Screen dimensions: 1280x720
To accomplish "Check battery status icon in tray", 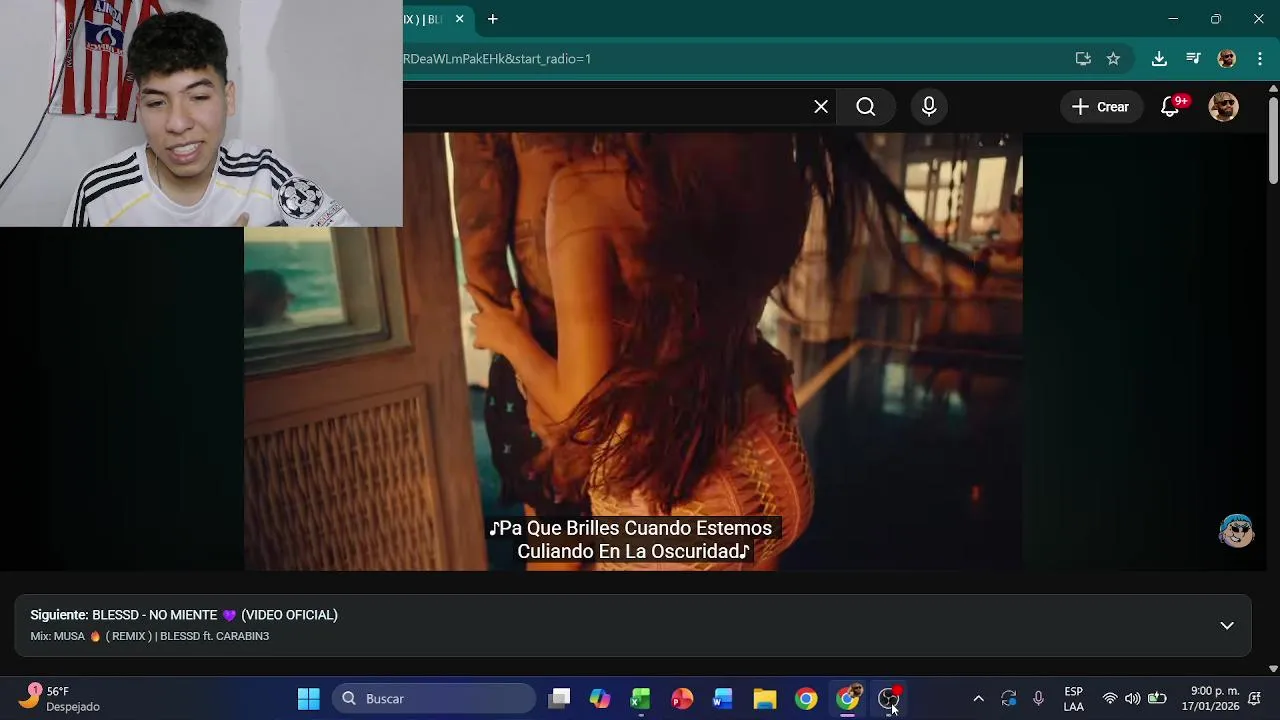I will click(1157, 699).
